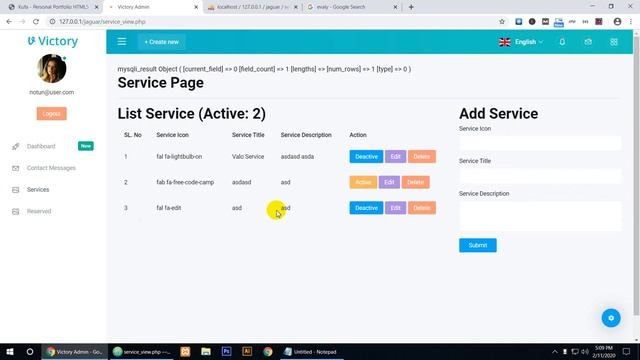Open the Chrome three-dot menu

click(631, 22)
